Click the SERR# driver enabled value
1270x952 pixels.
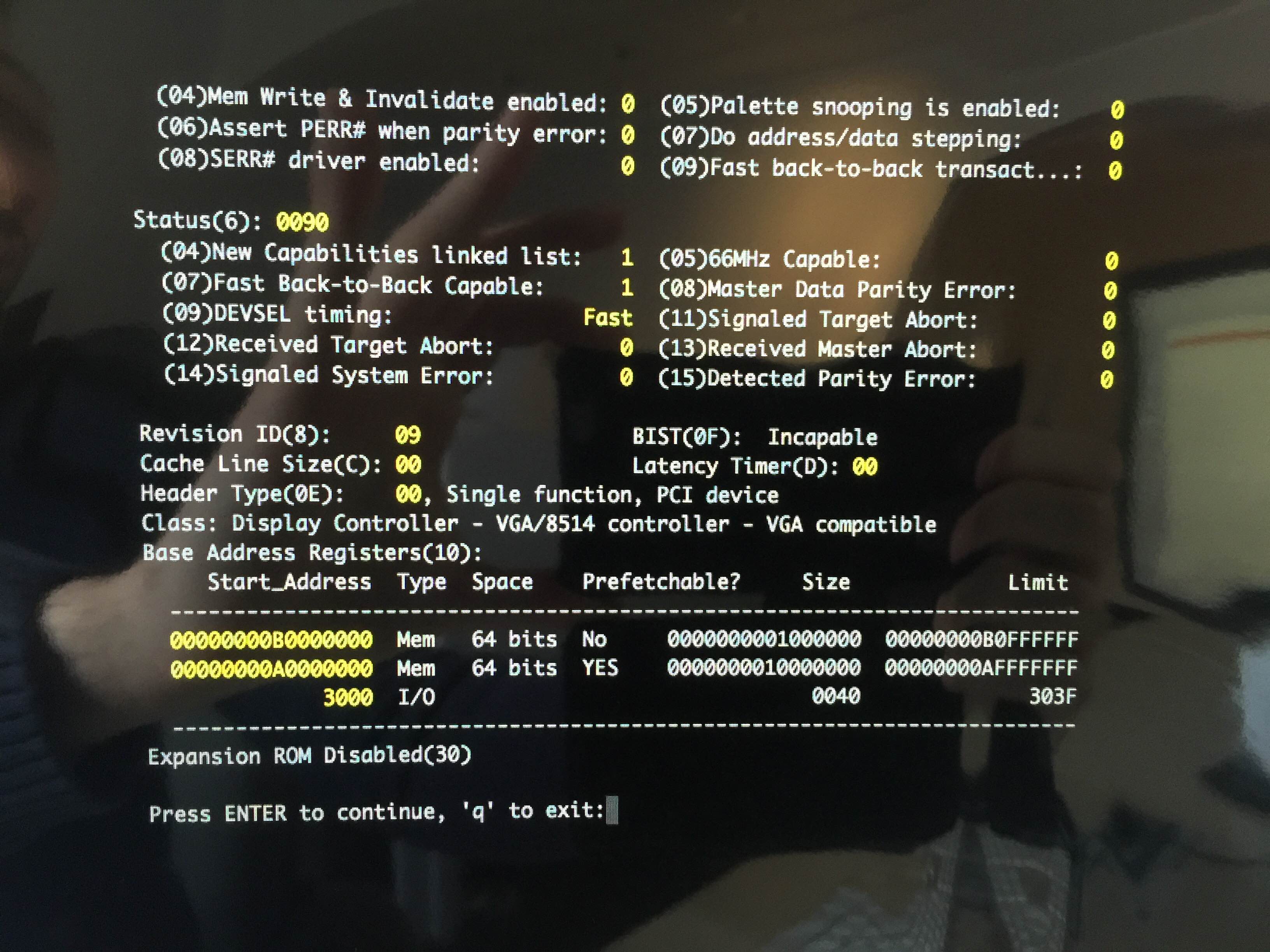[628, 166]
